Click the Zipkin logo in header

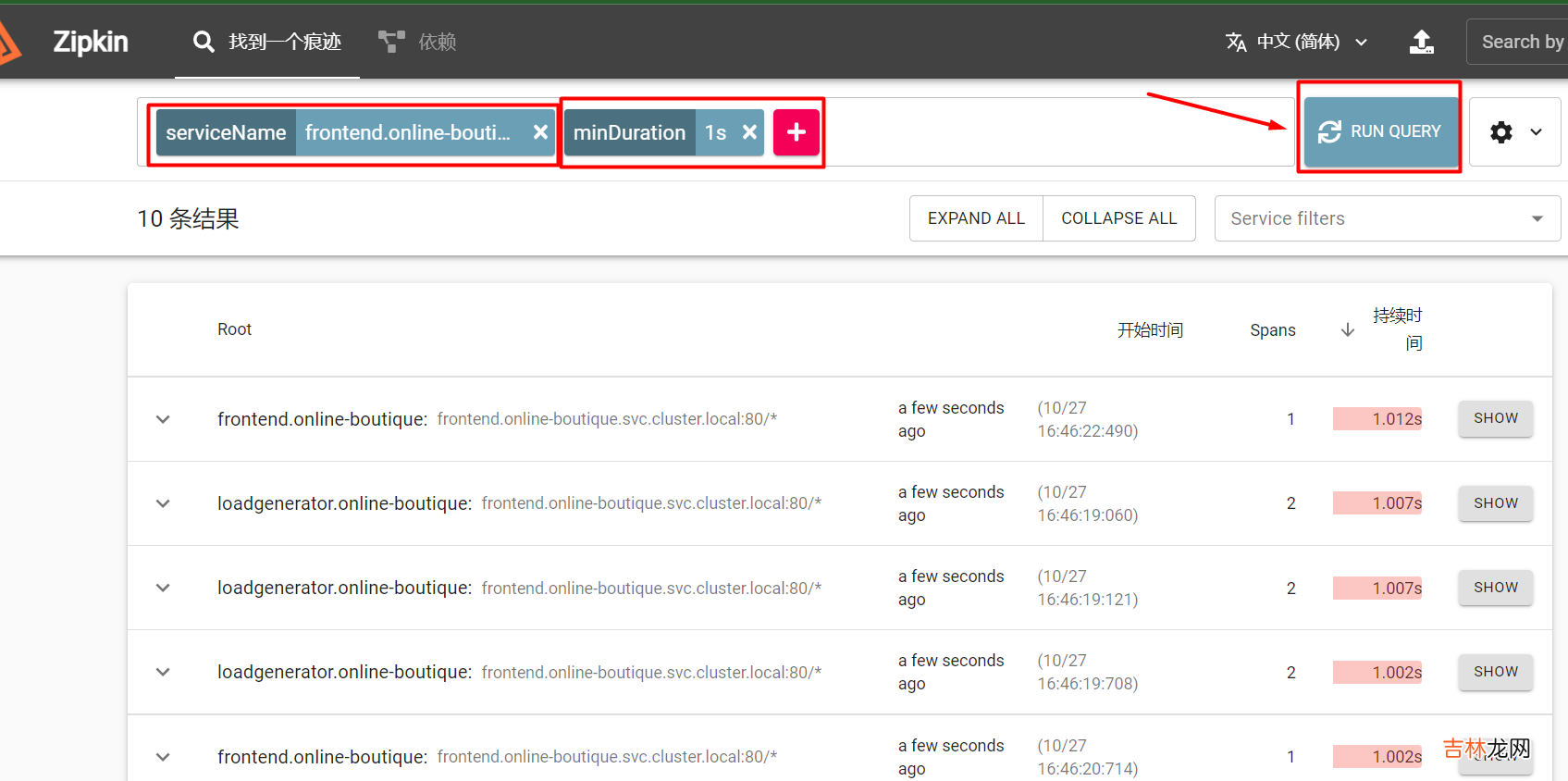[90, 42]
